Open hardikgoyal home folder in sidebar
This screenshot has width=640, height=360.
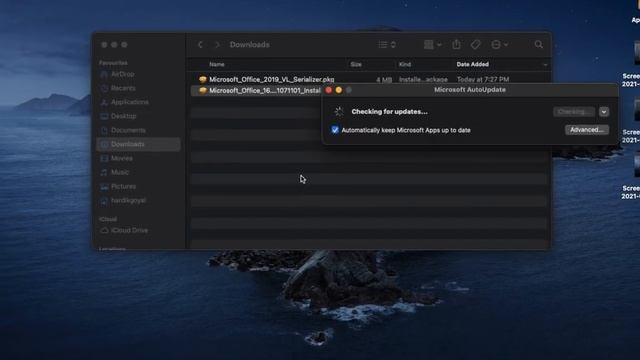(x=128, y=200)
